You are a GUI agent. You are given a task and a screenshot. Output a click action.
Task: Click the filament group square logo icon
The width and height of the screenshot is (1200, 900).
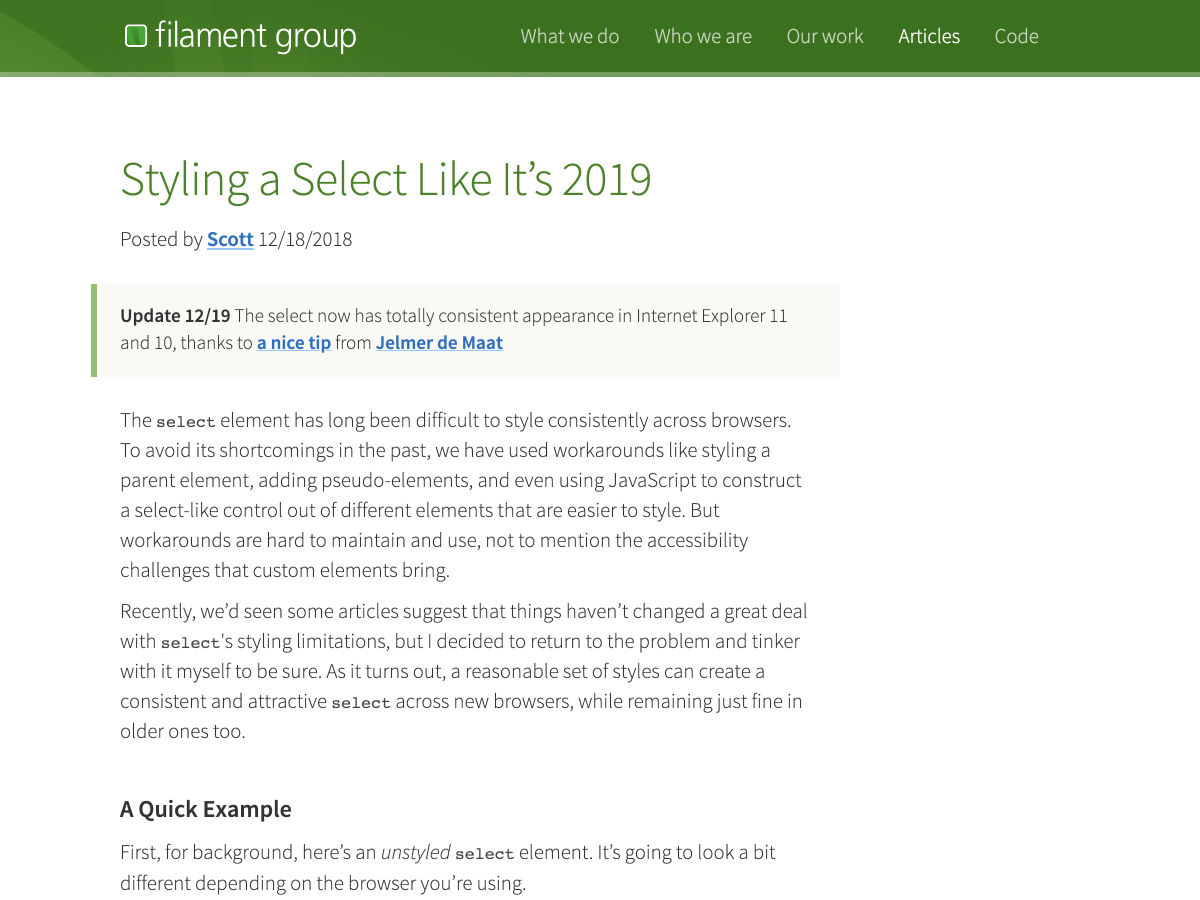pyautogui.click(x=135, y=36)
